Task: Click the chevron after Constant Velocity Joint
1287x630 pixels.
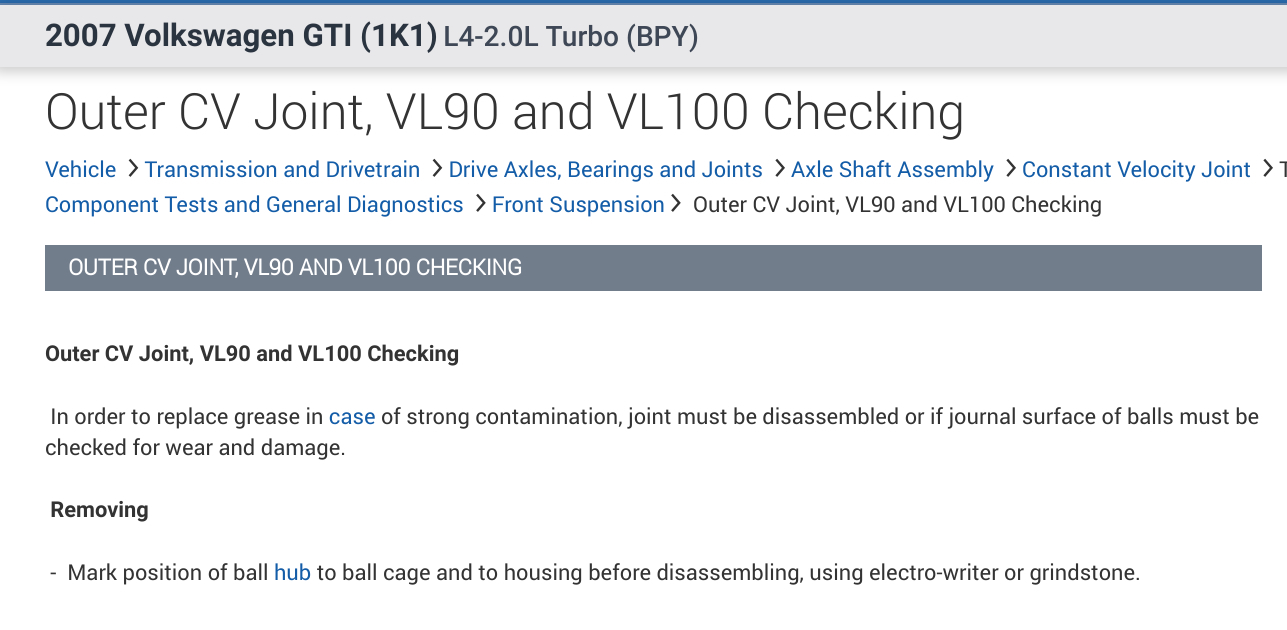Action: tap(1268, 169)
